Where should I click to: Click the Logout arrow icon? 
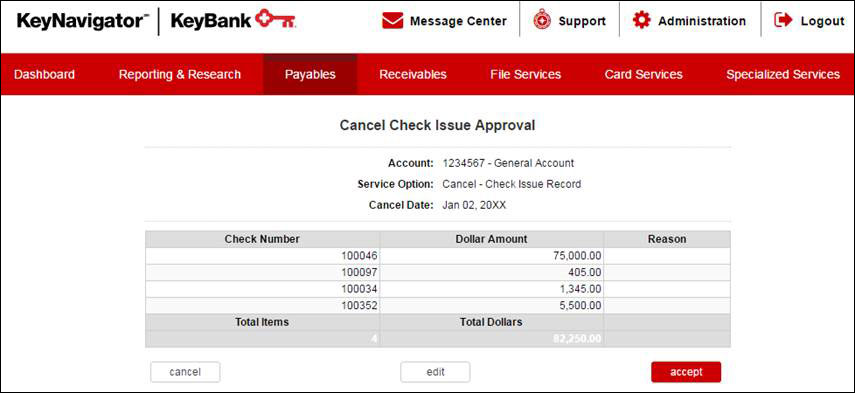pyautogui.click(x=783, y=21)
